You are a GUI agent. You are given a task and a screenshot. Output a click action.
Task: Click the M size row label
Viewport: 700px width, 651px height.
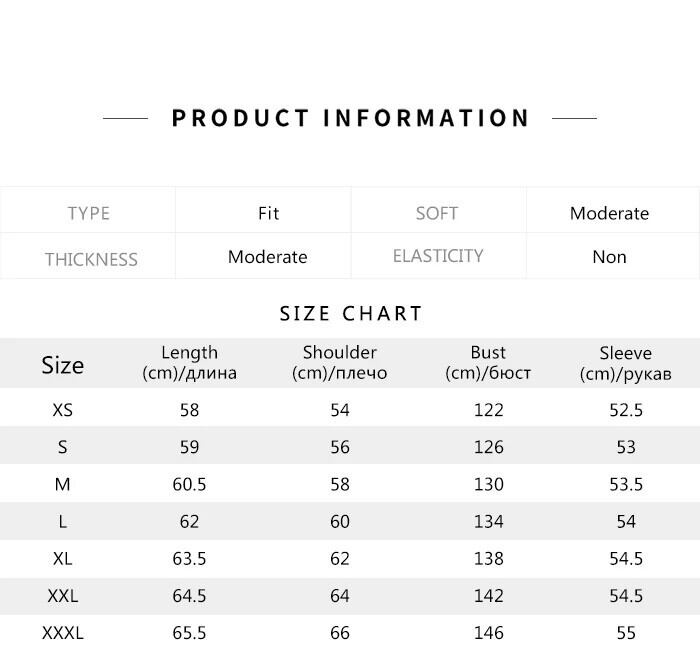tap(62, 484)
